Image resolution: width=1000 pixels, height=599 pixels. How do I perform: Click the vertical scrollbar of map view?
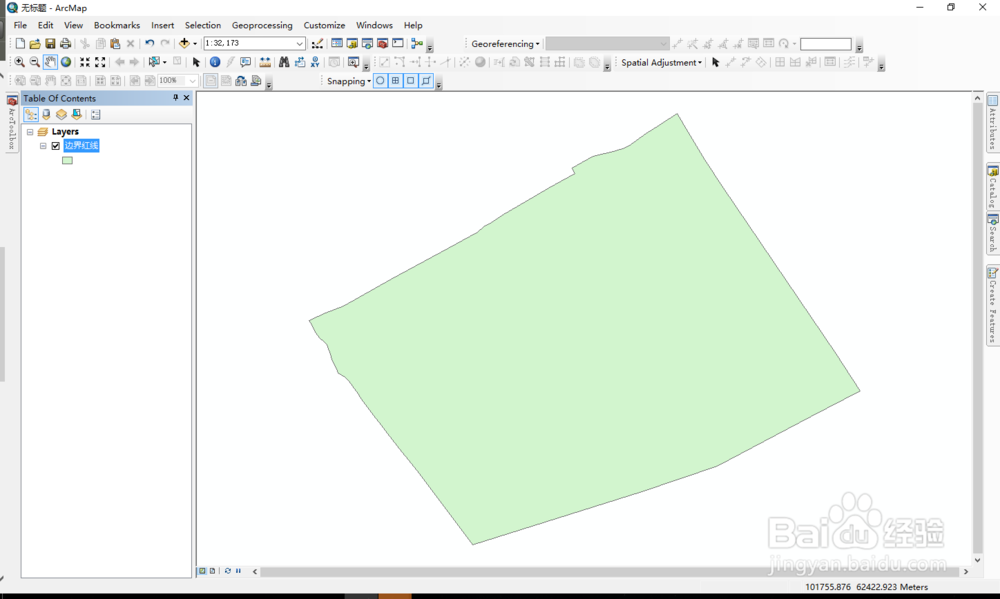[x=978, y=329]
